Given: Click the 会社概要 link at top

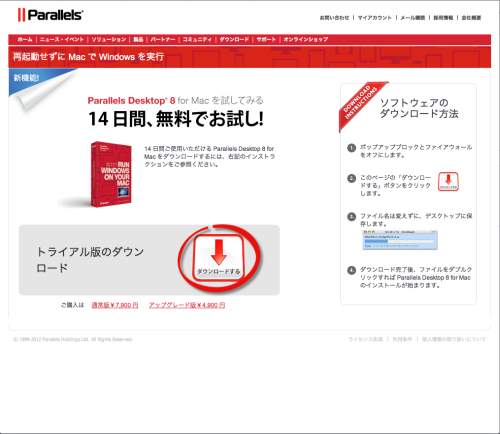Looking at the screenshot, I should tap(471, 18).
